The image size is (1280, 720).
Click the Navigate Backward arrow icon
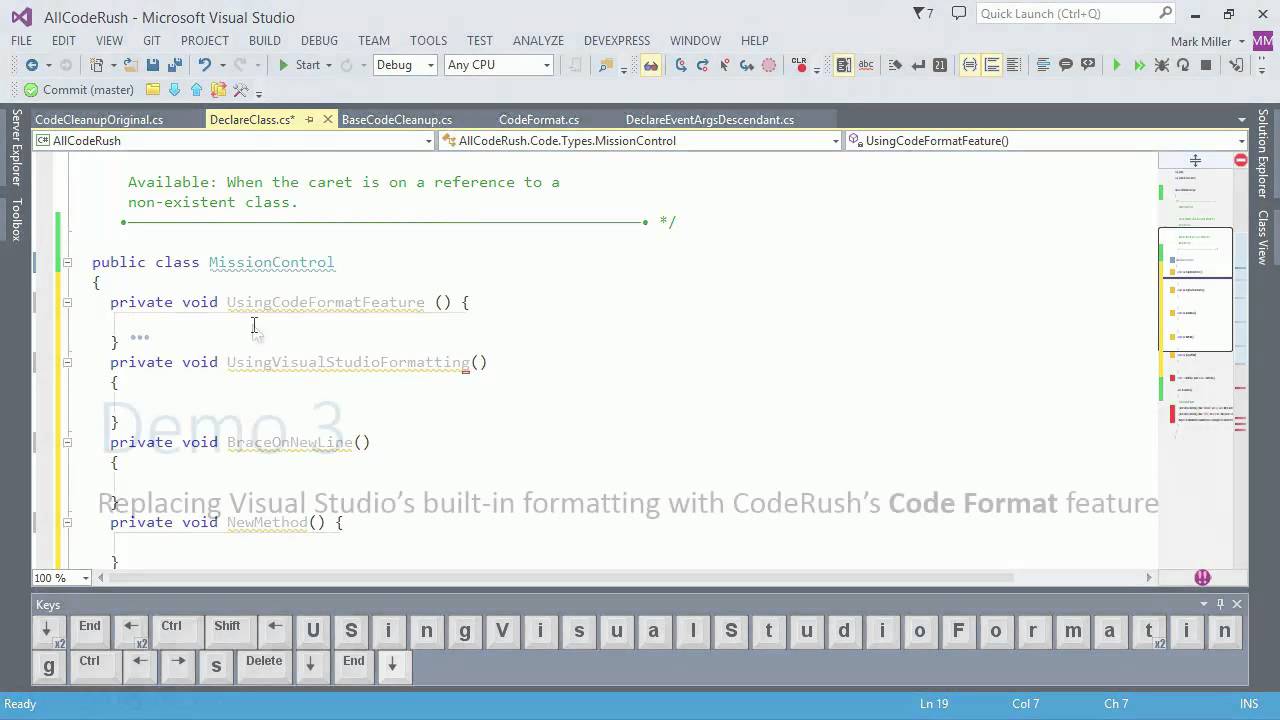(32, 65)
